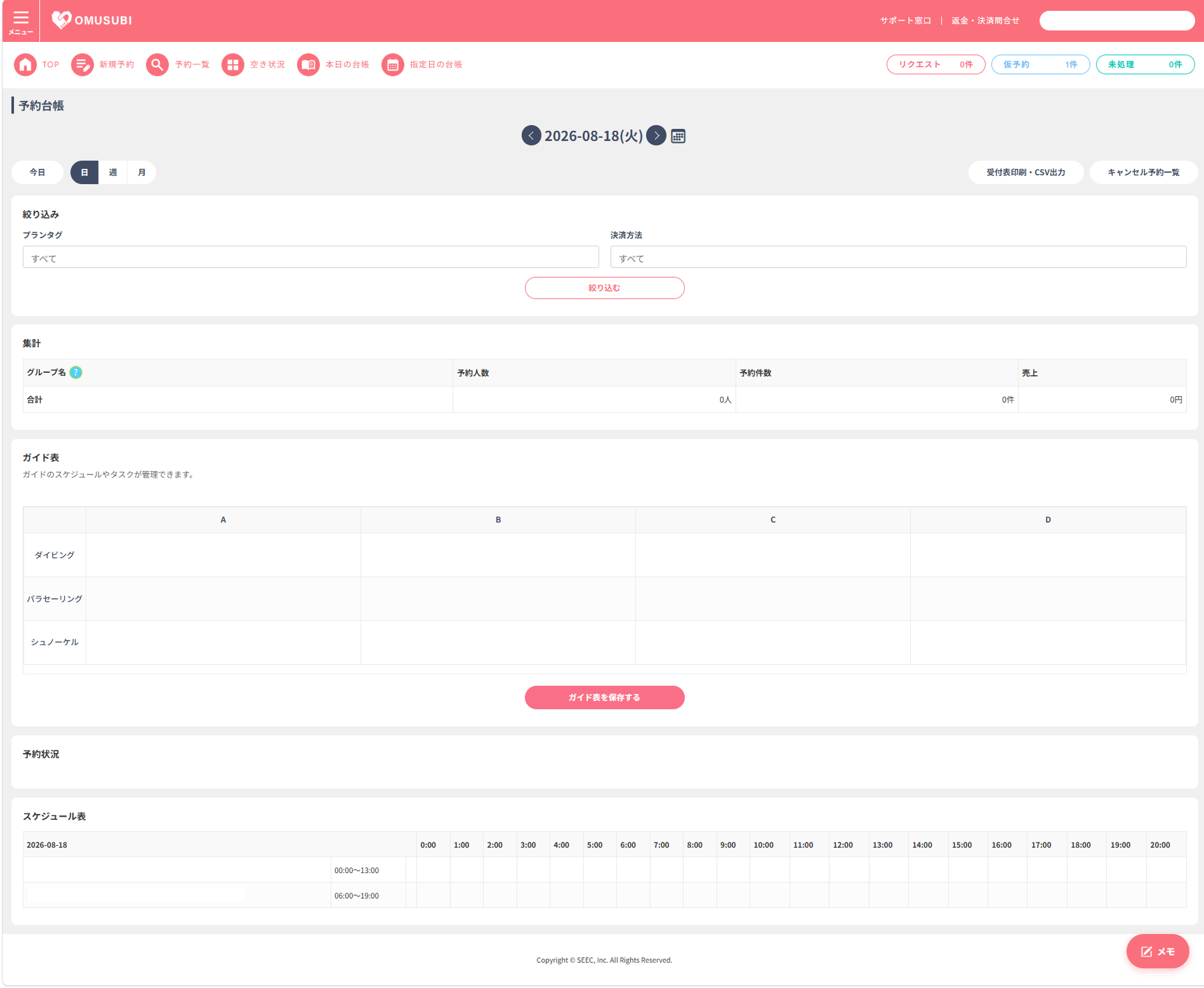The height and width of the screenshot is (988, 1204).
Task: Click the ダイビング row label
Action: pos(55,555)
